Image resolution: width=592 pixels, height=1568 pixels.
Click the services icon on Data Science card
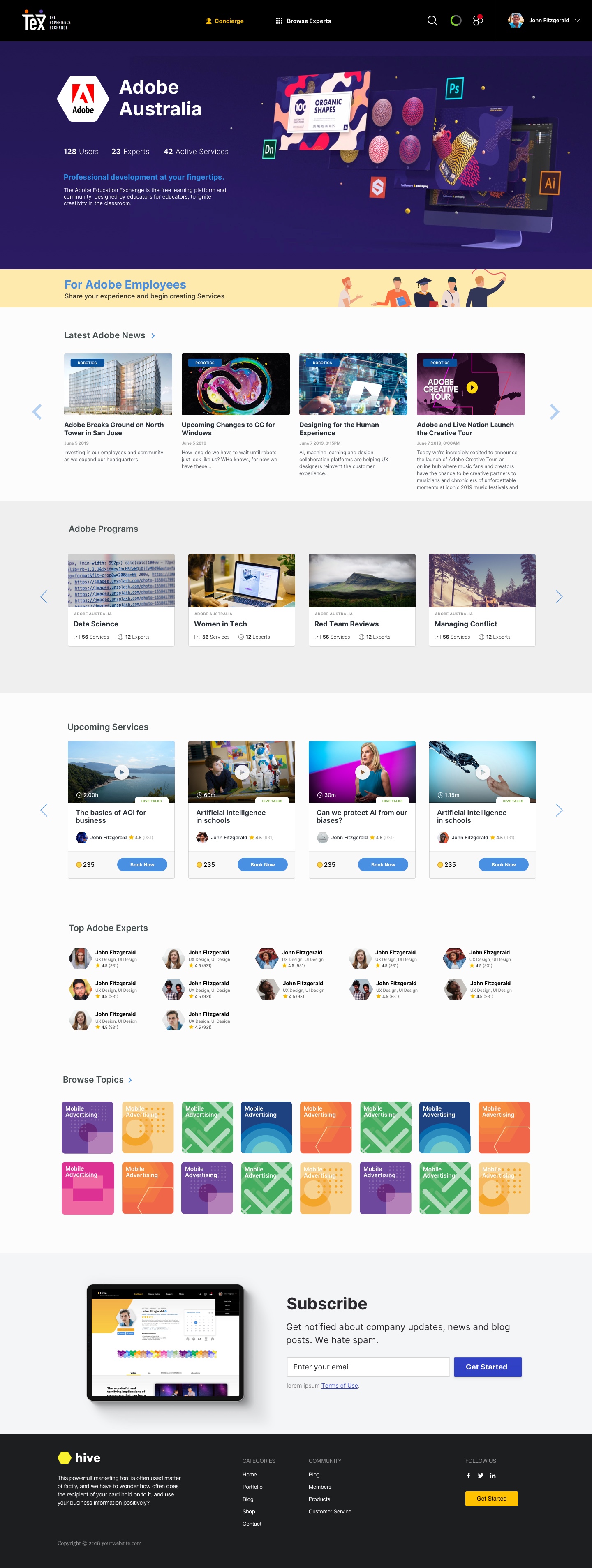click(77, 637)
